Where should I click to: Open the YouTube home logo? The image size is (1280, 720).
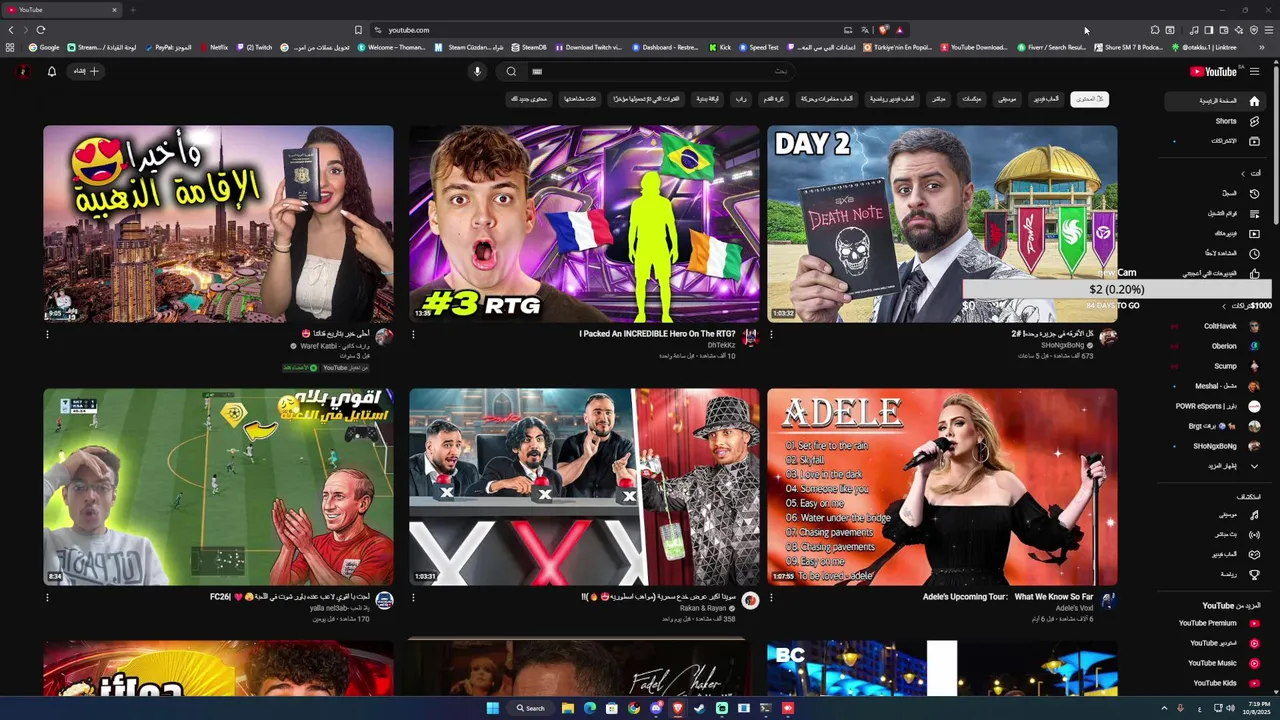click(1213, 71)
